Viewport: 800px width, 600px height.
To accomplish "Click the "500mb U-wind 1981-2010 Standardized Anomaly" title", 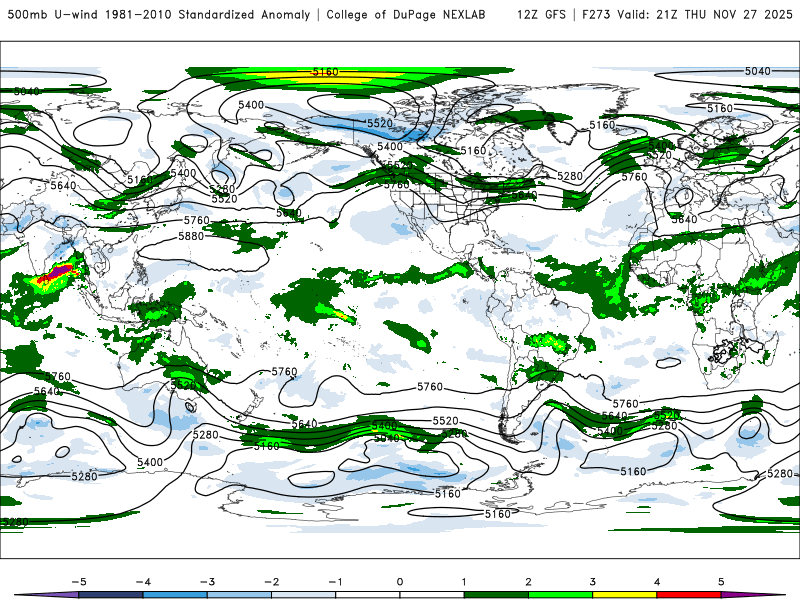I will pyautogui.click(x=159, y=14).
